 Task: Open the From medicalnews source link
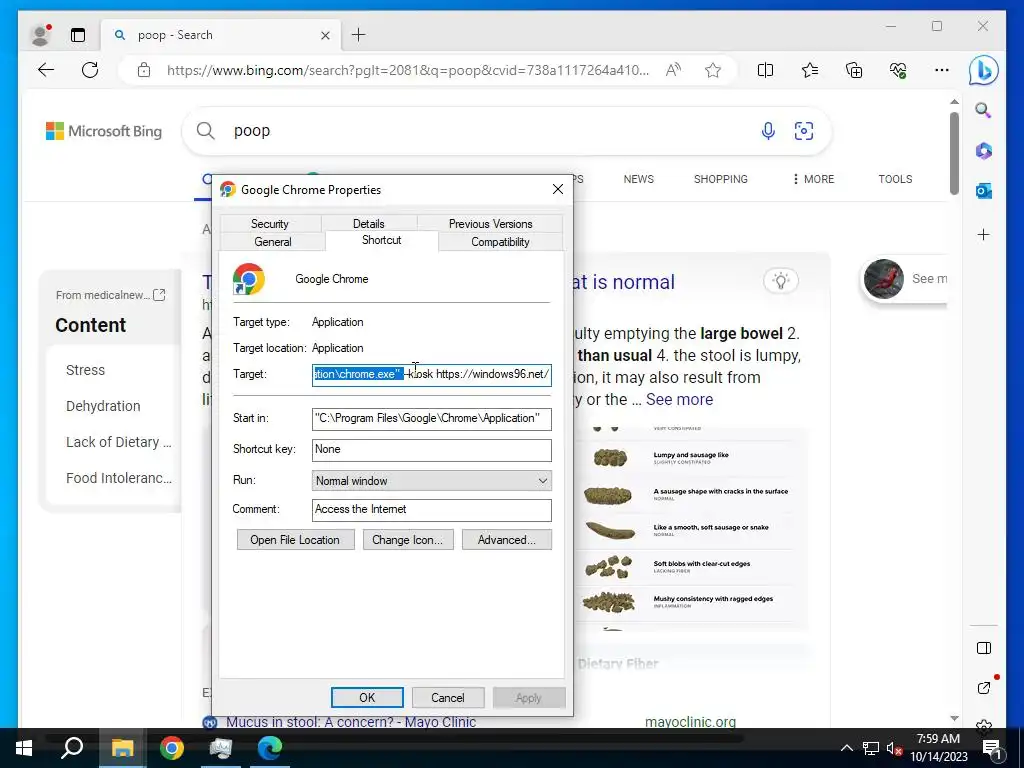110,295
